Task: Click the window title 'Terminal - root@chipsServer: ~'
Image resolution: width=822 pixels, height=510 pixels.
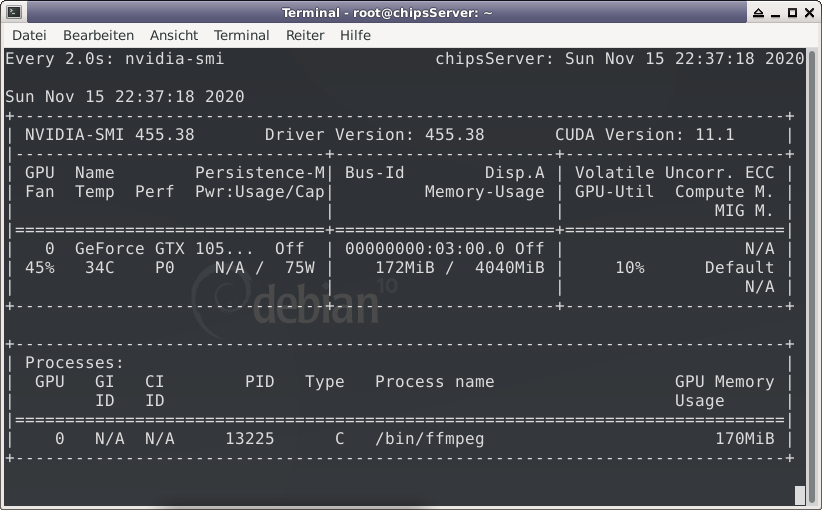Action: tap(387, 13)
